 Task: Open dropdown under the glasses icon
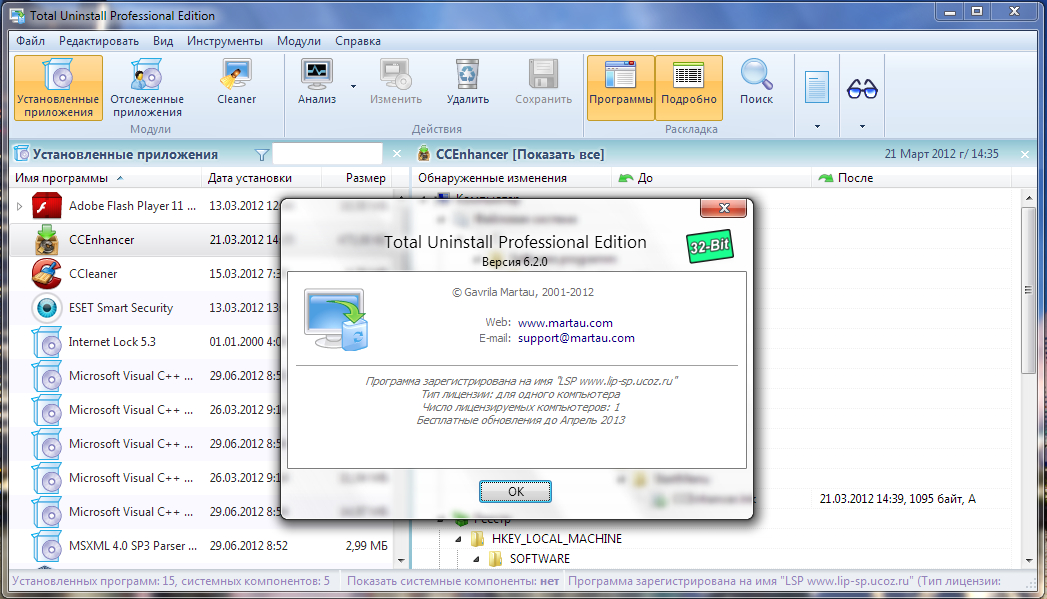(x=862, y=126)
